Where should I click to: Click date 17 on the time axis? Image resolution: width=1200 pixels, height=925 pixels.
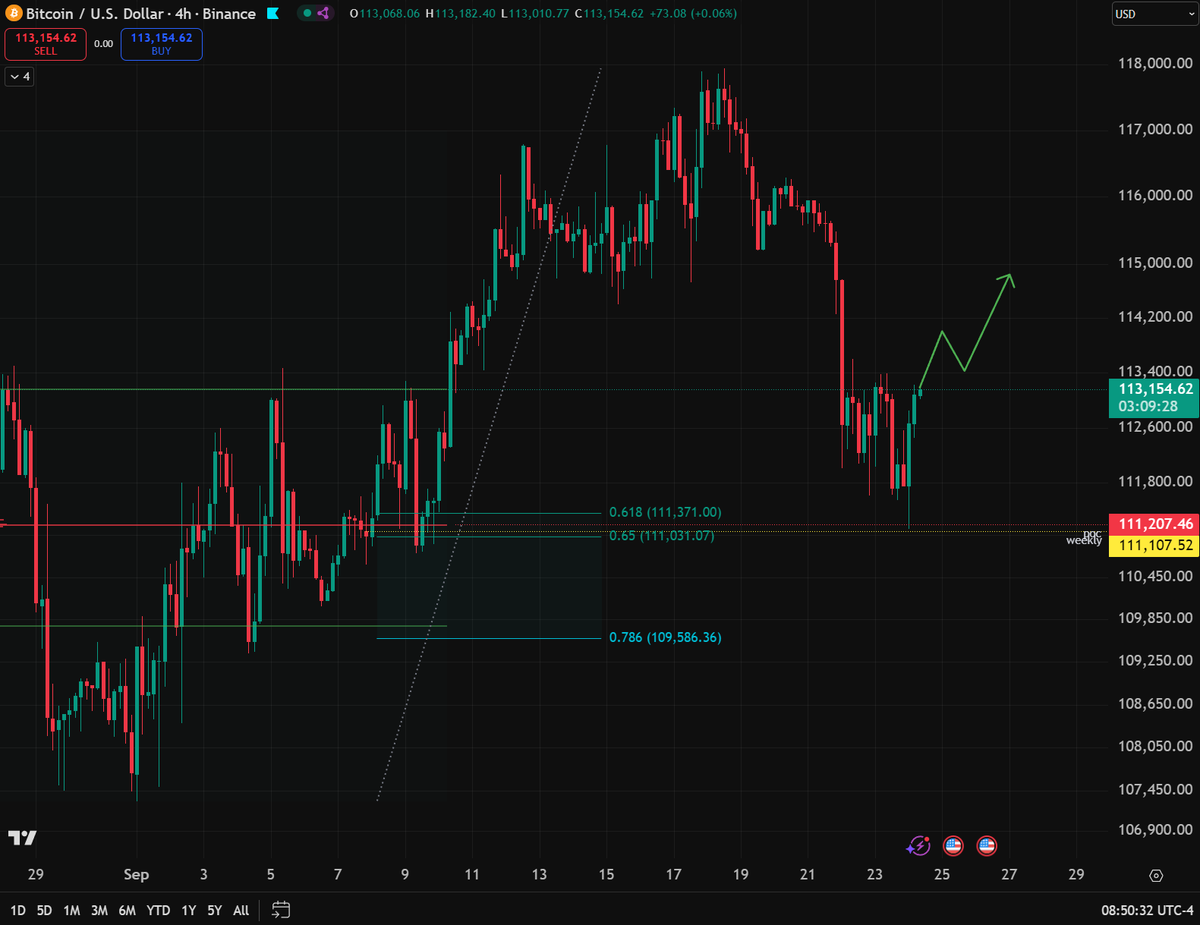tap(674, 875)
